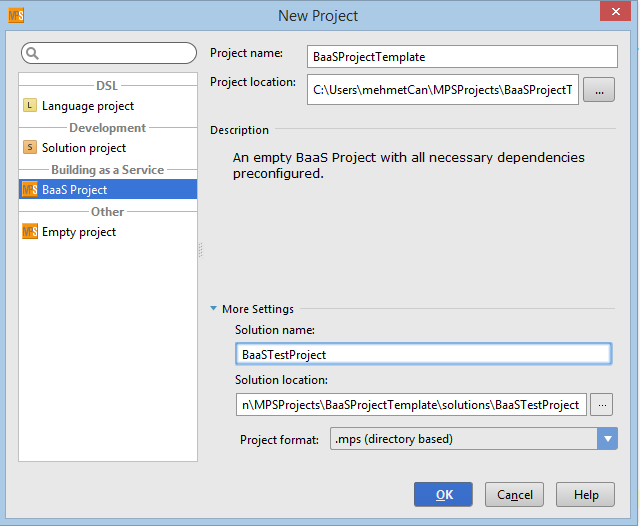
Task: Focus the Project name field
Action: 462,57
